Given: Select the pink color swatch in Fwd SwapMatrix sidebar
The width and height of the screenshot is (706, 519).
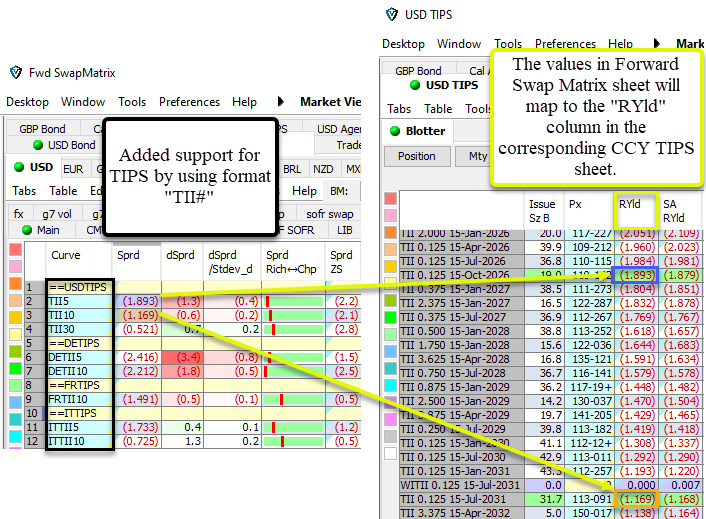Looking at the screenshot, I should pyautogui.click(x=15, y=266).
